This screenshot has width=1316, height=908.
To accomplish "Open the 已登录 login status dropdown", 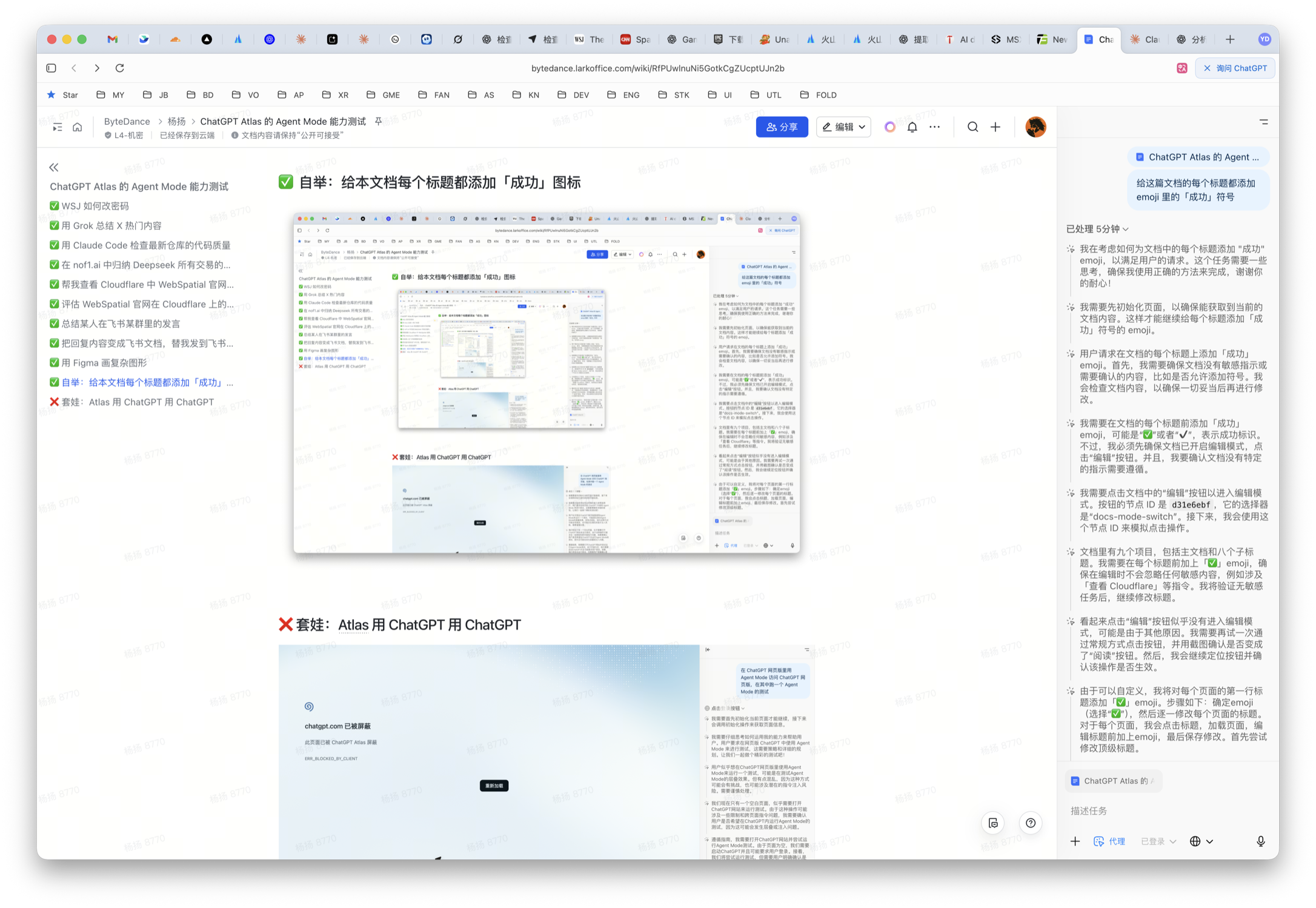I will [1158, 841].
